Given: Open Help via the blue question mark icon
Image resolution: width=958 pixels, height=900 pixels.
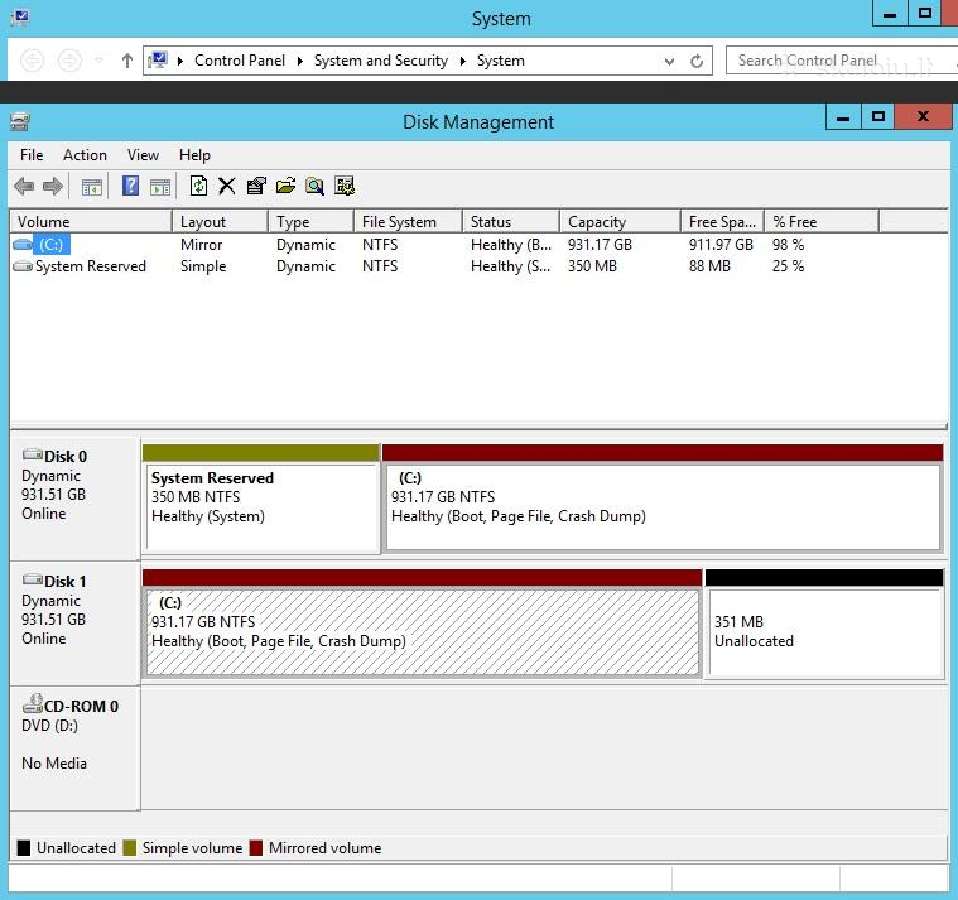Looking at the screenshot, I should tap(130, 185).
